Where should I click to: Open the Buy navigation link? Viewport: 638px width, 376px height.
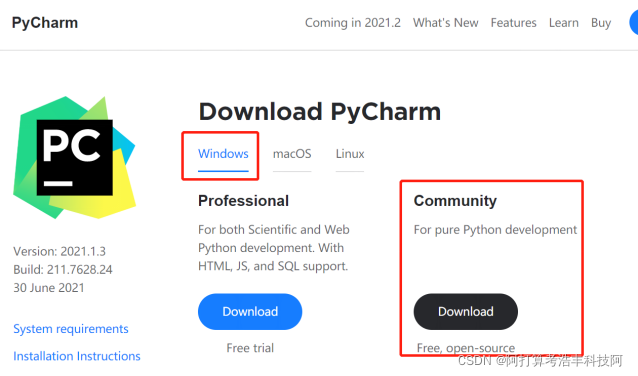coord(601,23)
